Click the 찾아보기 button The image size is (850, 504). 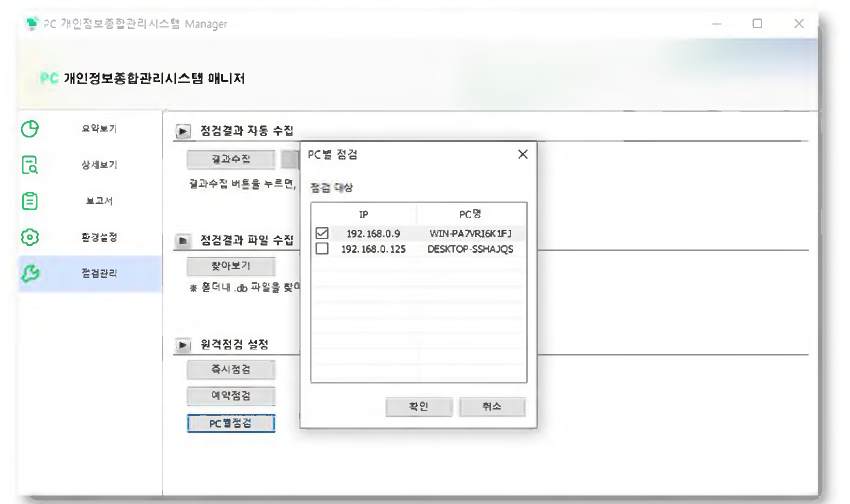pyautogui.click(x=230, y=266)
